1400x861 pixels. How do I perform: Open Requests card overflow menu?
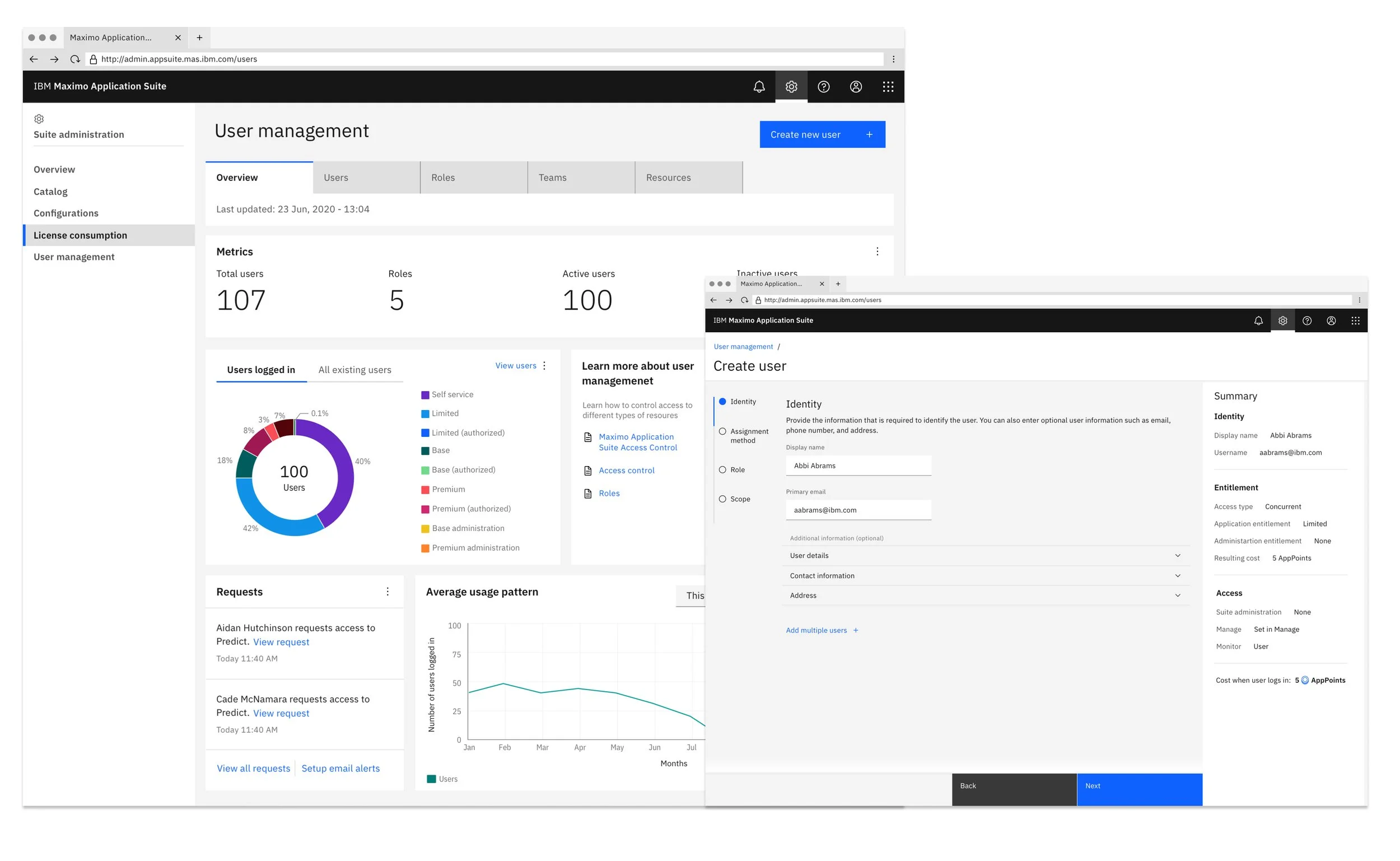388,592
